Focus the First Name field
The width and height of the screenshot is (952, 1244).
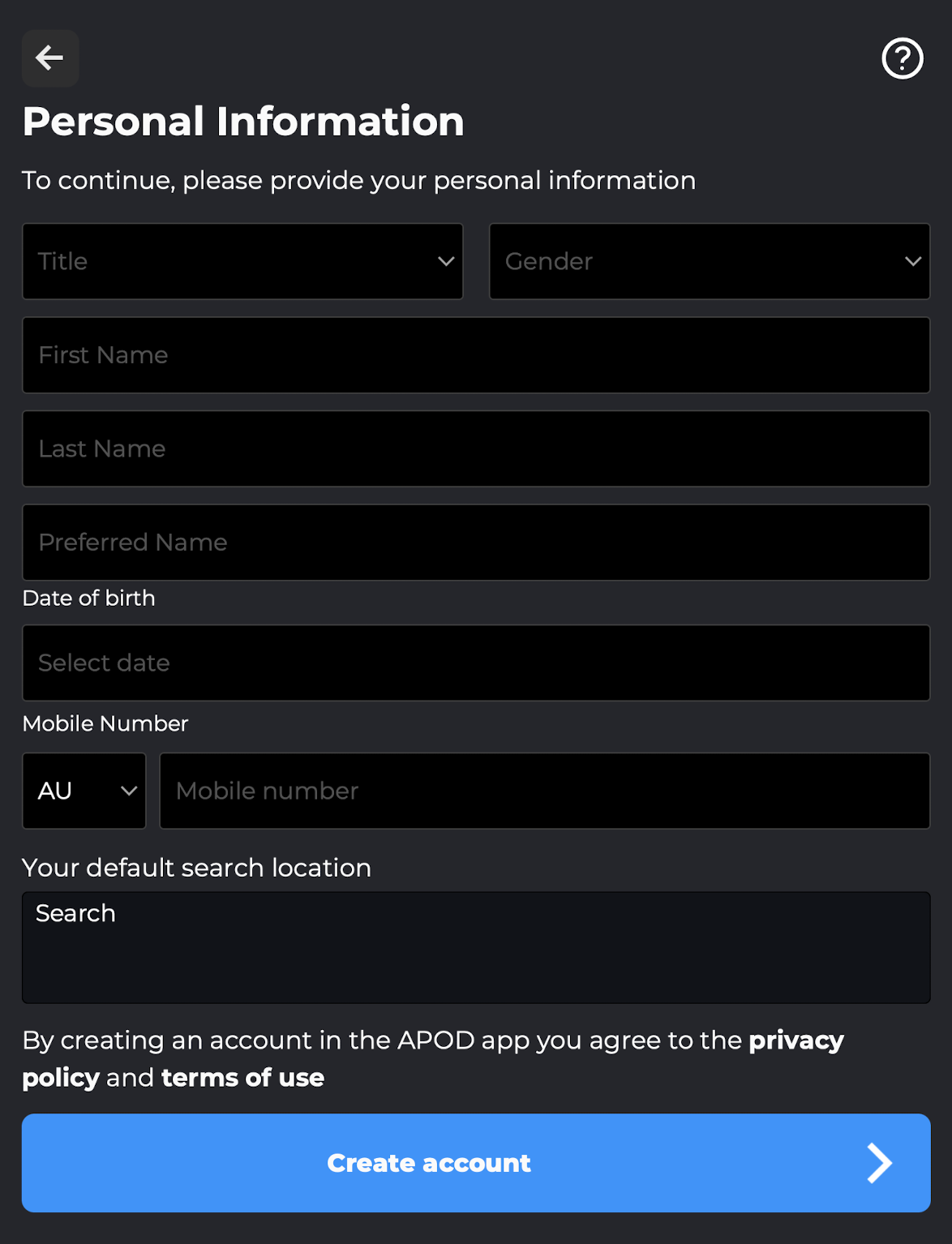tap(476, 355)
